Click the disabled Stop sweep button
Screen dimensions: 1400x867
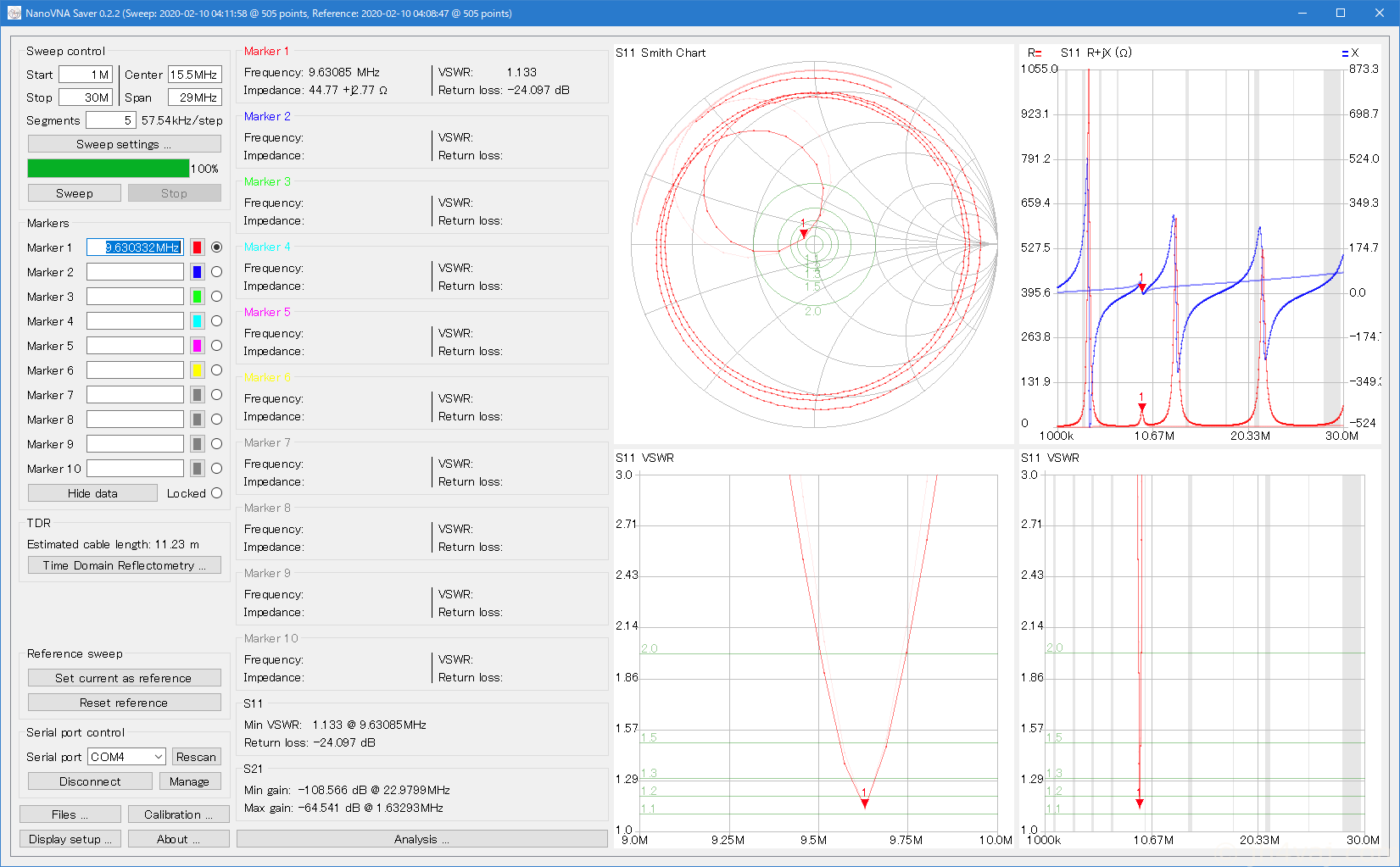(174, 193)
